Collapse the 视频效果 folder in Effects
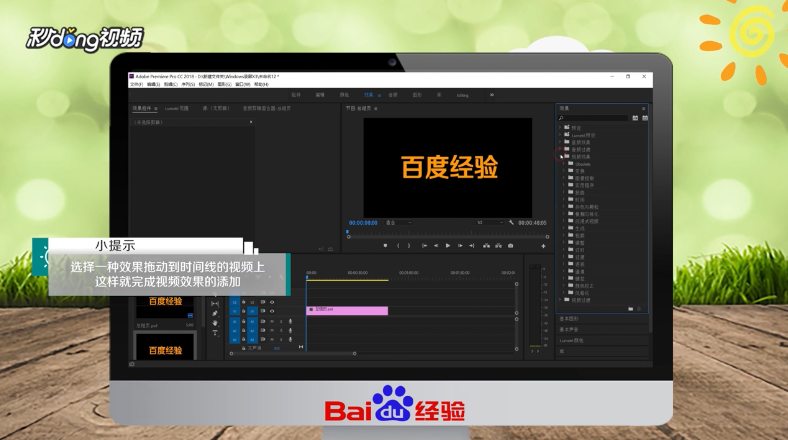Viewport: 788px width, 440px height. 560,157
